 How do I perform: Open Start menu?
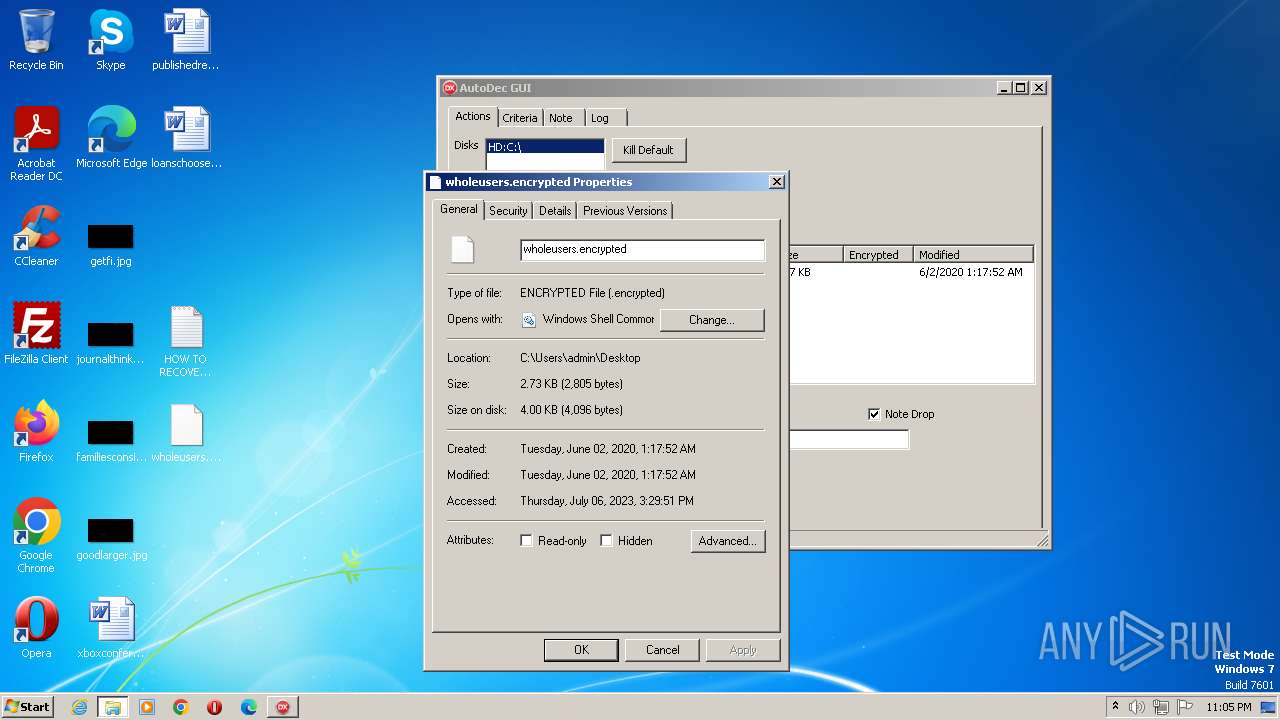[x=27, y=707]
